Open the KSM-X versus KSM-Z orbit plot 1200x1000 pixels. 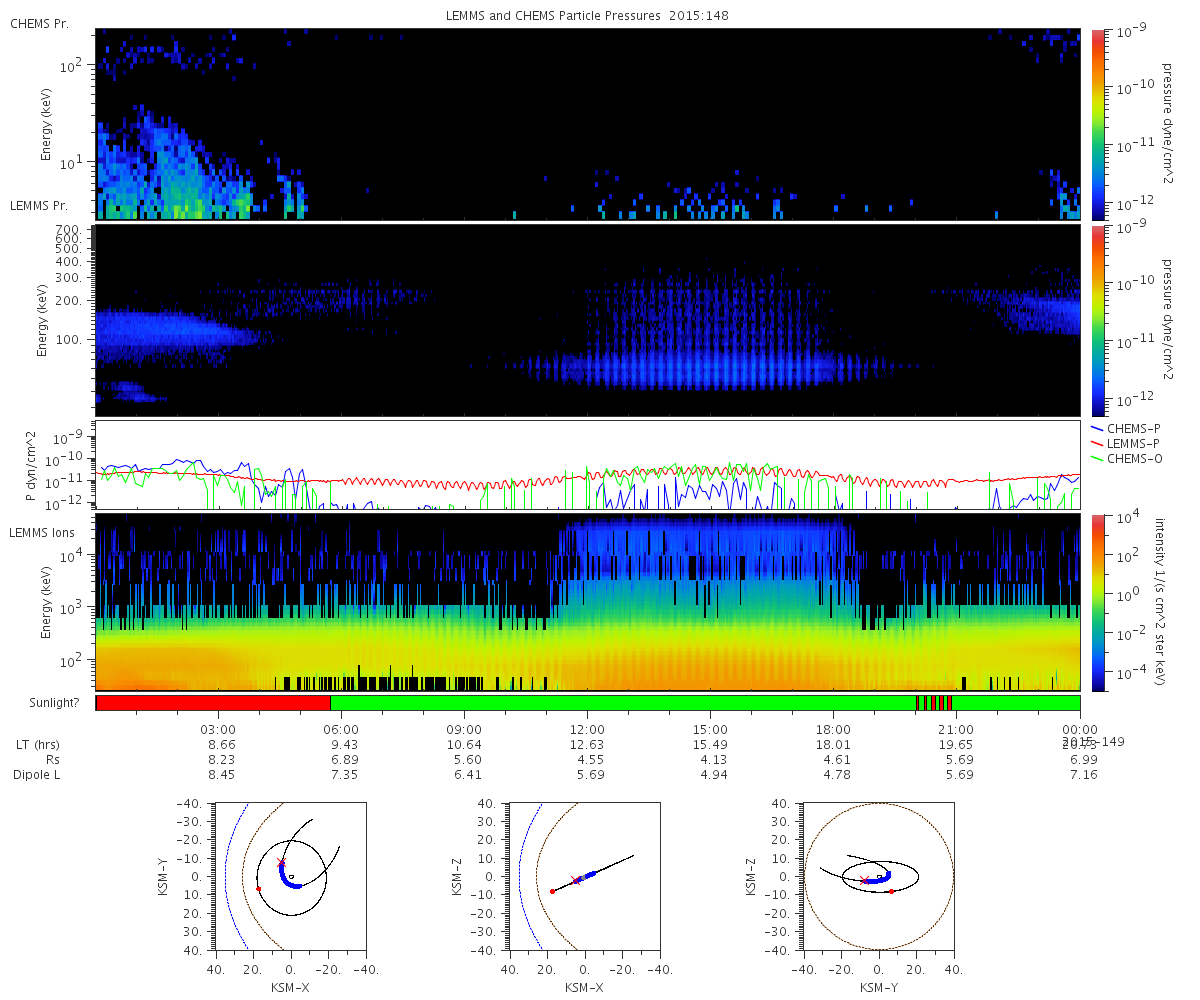[x=585, y=876]
